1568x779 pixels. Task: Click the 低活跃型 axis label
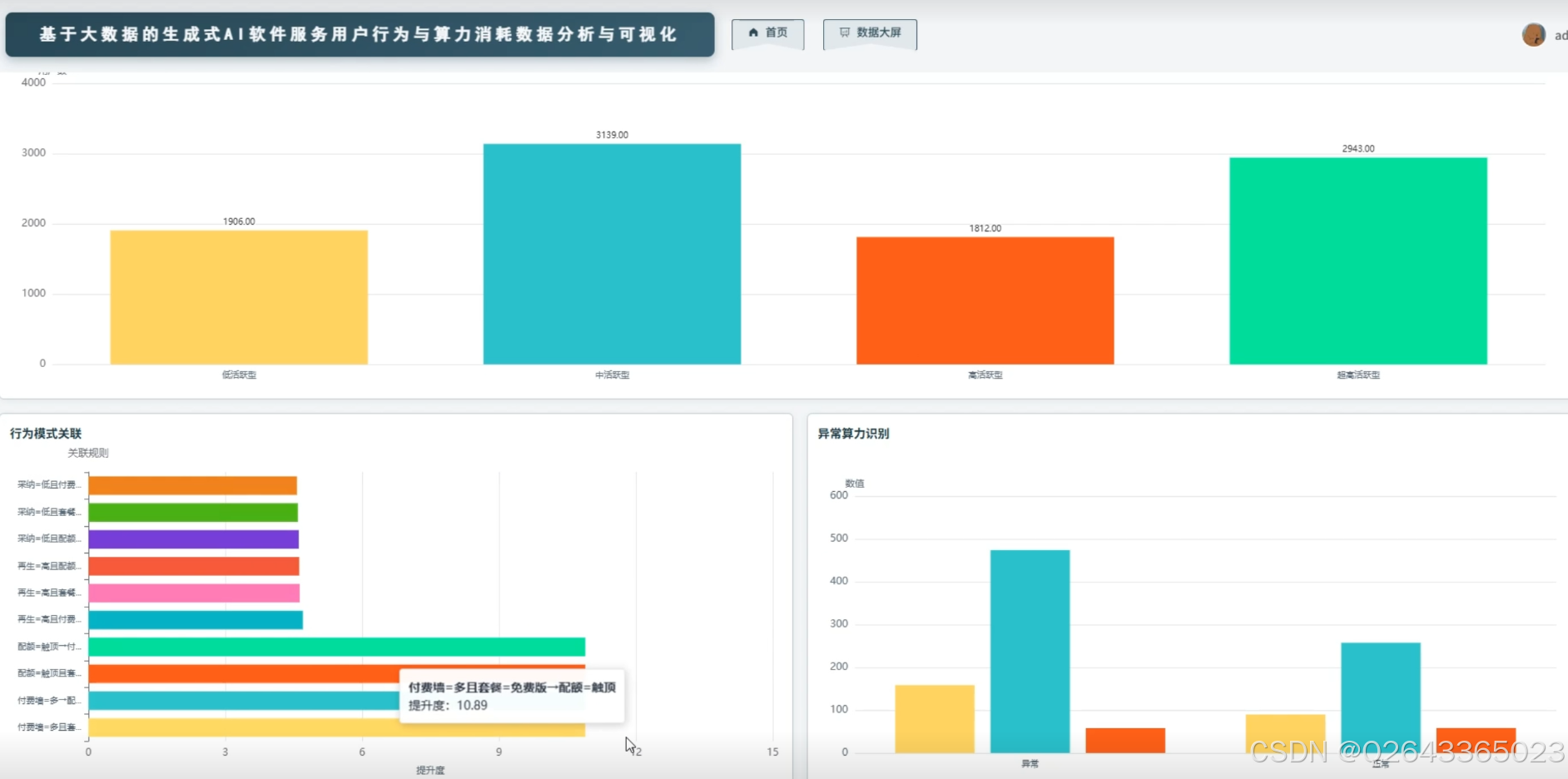point(239,375)
